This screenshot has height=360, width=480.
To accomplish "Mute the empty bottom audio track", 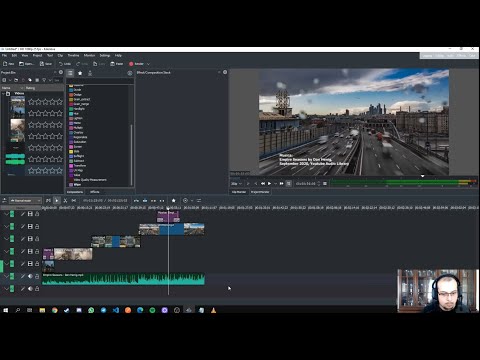I will 30,289.
